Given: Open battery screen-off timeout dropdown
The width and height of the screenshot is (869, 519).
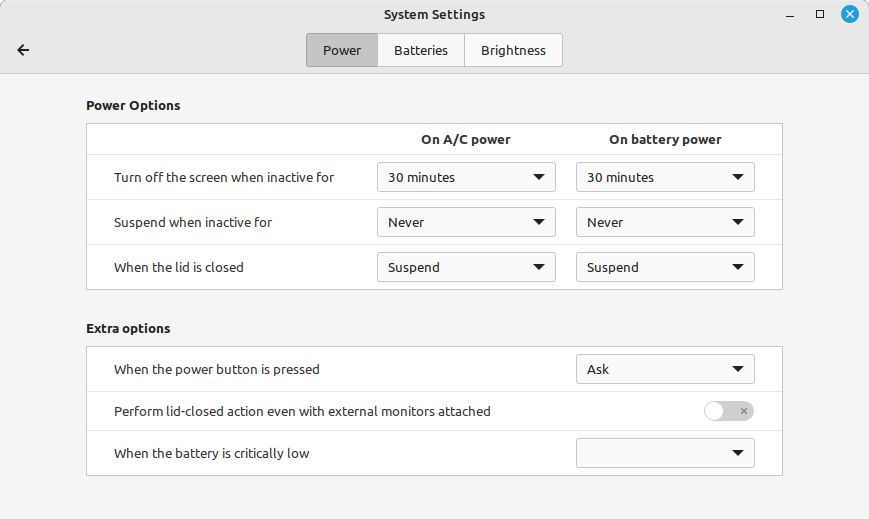Looking at the screenshot, I should [665, 177].
